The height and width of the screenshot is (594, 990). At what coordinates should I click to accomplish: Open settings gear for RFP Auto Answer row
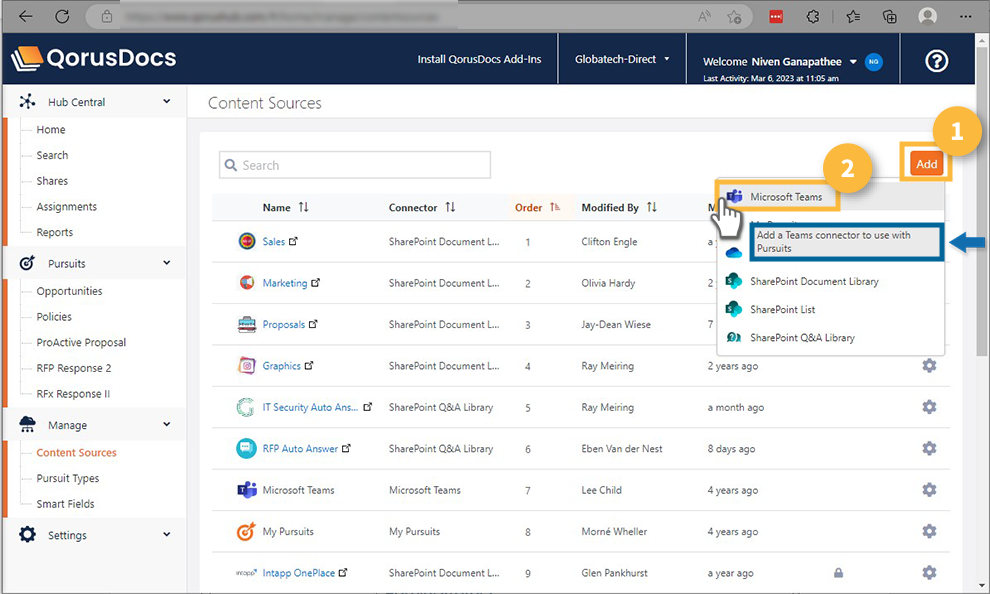click(929, 448)
